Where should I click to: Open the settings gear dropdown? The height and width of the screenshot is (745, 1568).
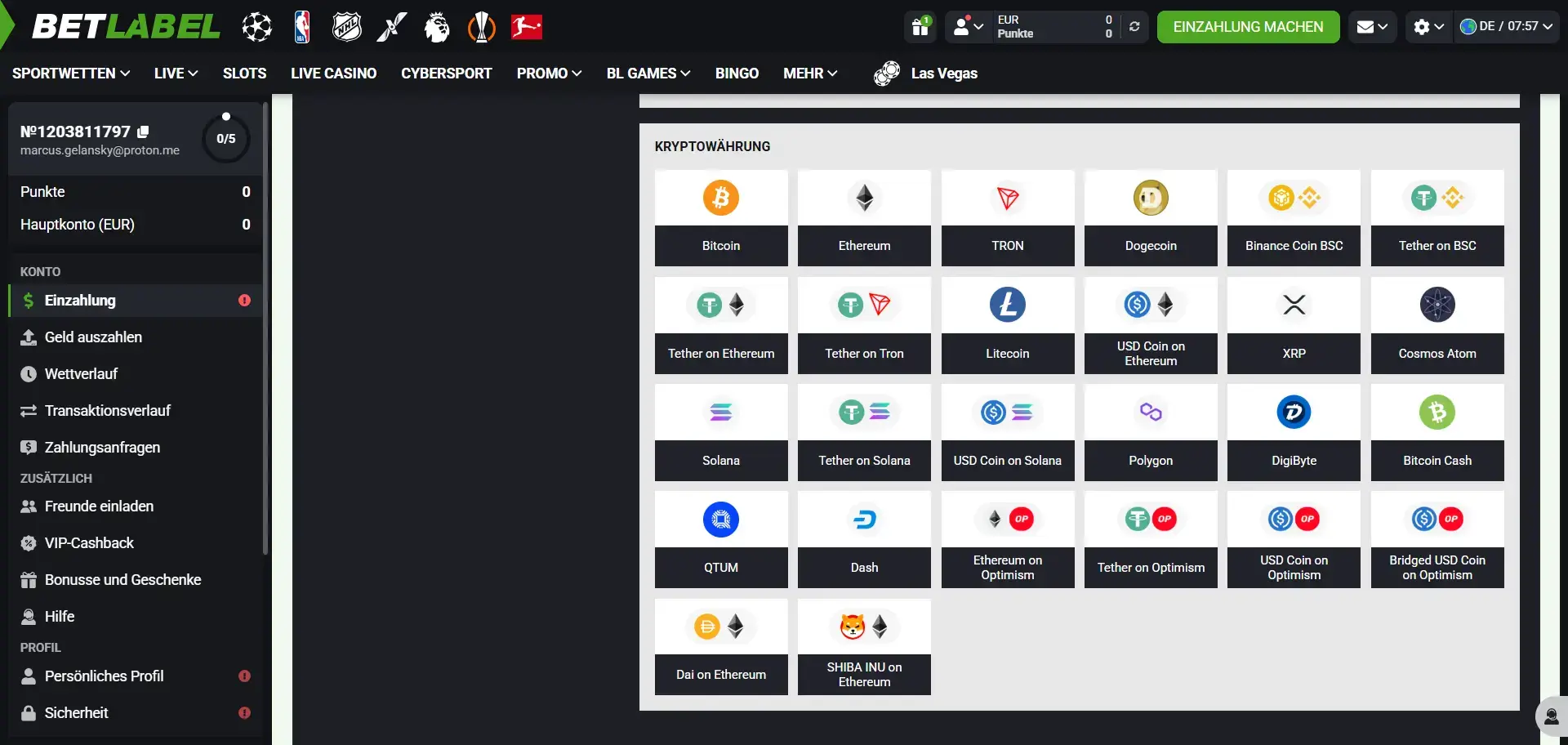1428,27
